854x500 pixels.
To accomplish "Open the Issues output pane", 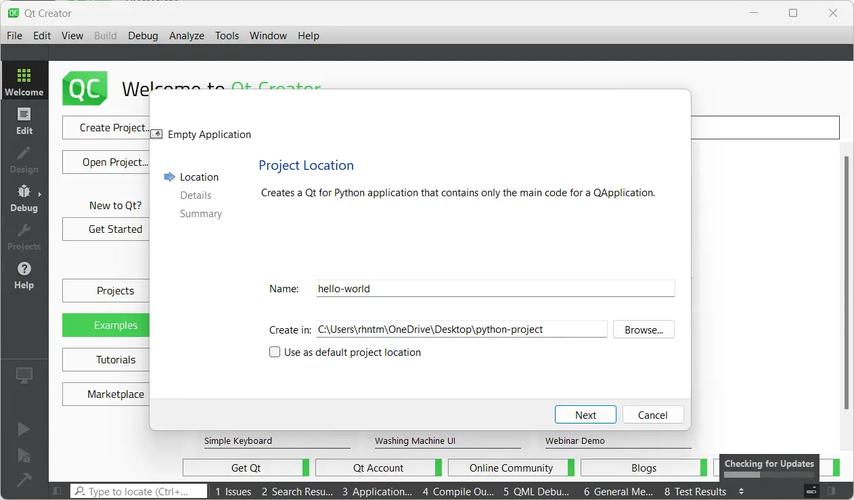I will [x=233, y=492].
